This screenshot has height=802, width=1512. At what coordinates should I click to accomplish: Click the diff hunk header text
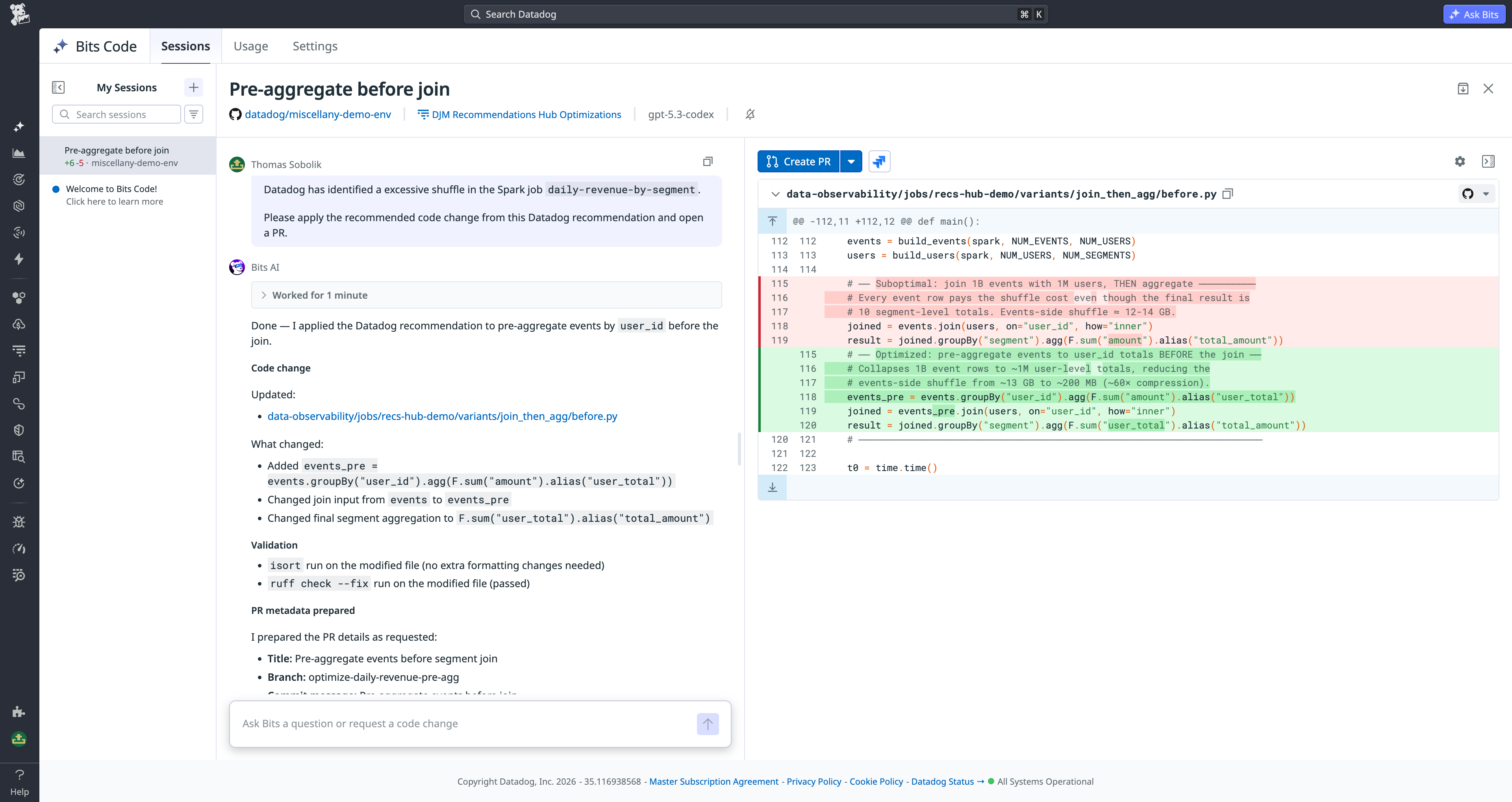coord(886,221)
